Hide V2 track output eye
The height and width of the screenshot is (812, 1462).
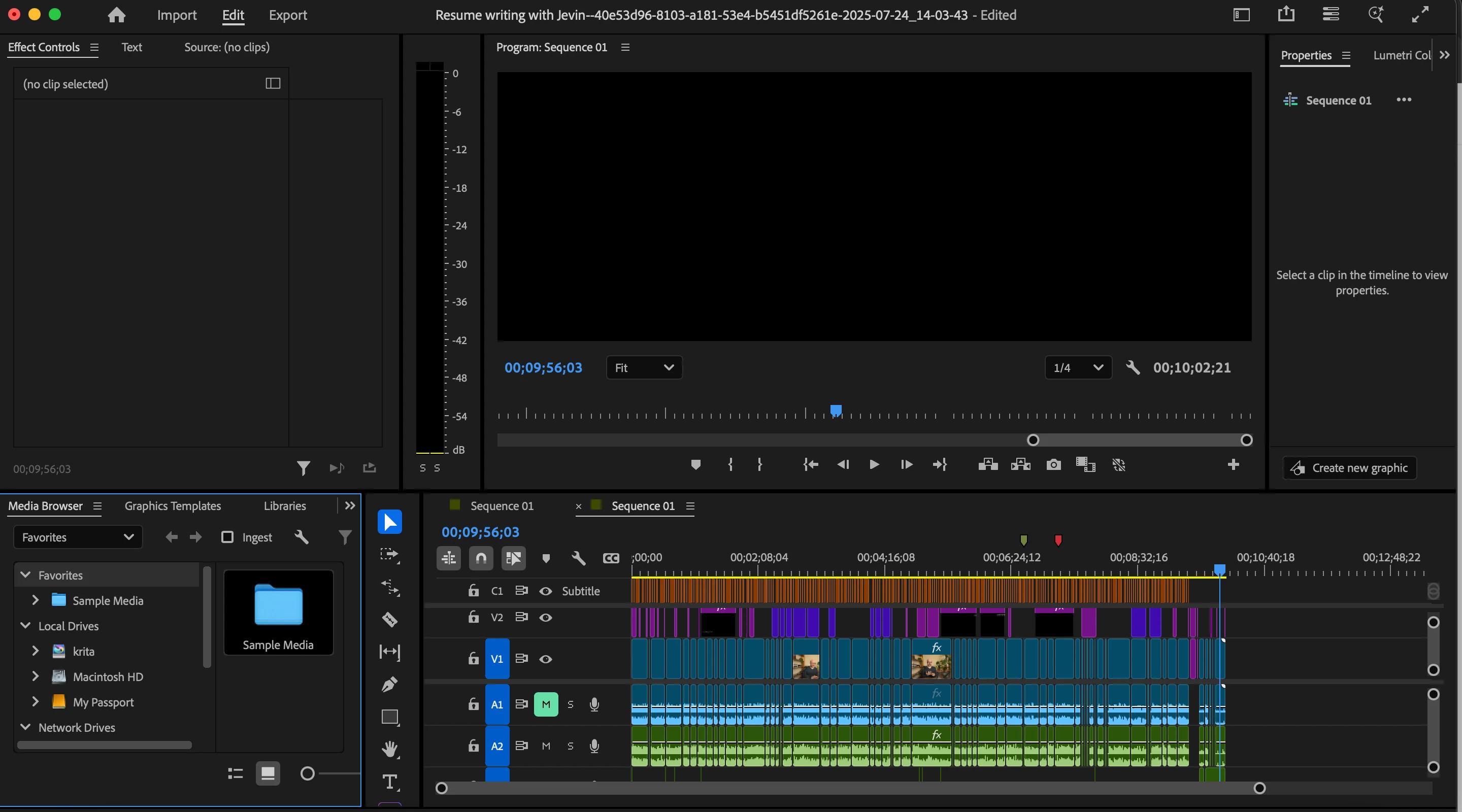pos(545,617)
